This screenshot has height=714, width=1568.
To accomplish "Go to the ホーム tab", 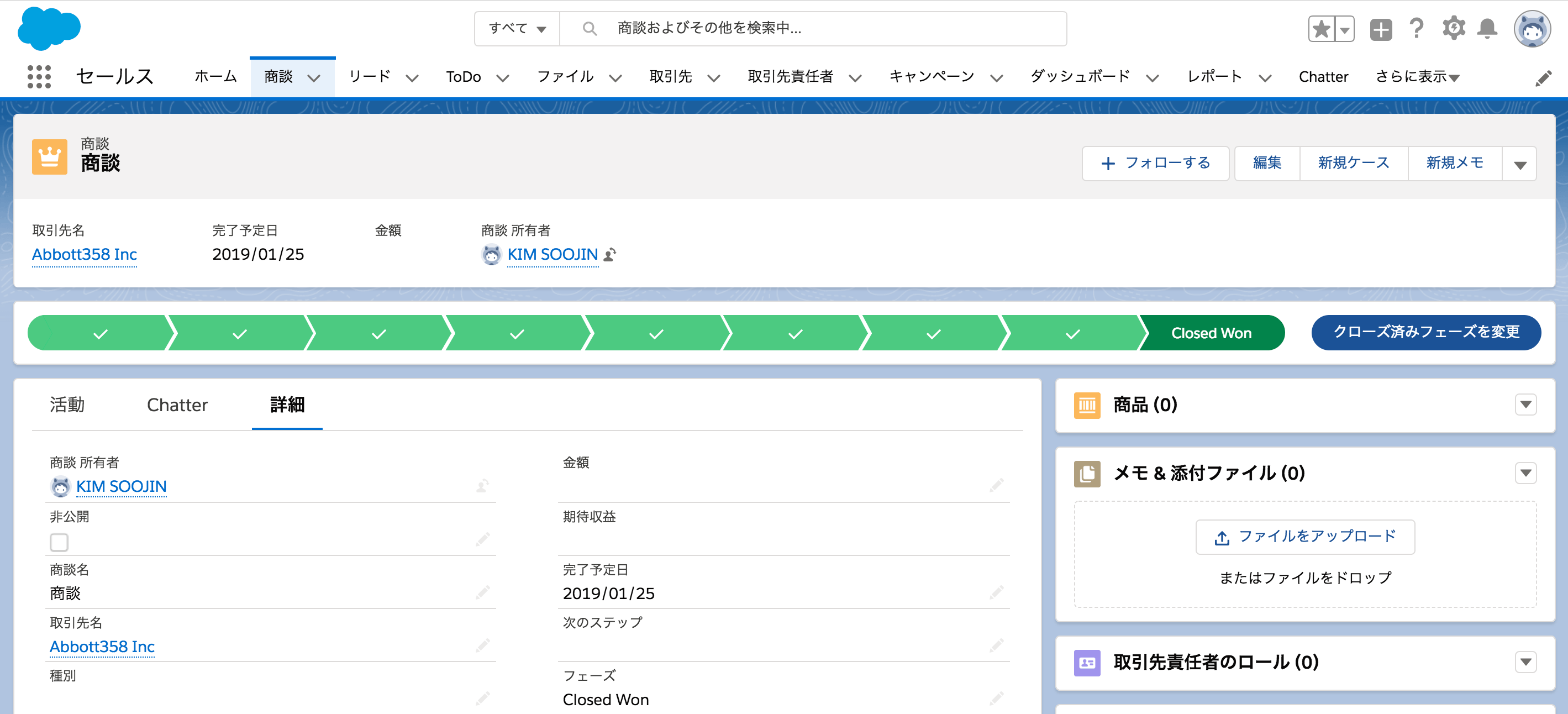I will coord(215,77).
